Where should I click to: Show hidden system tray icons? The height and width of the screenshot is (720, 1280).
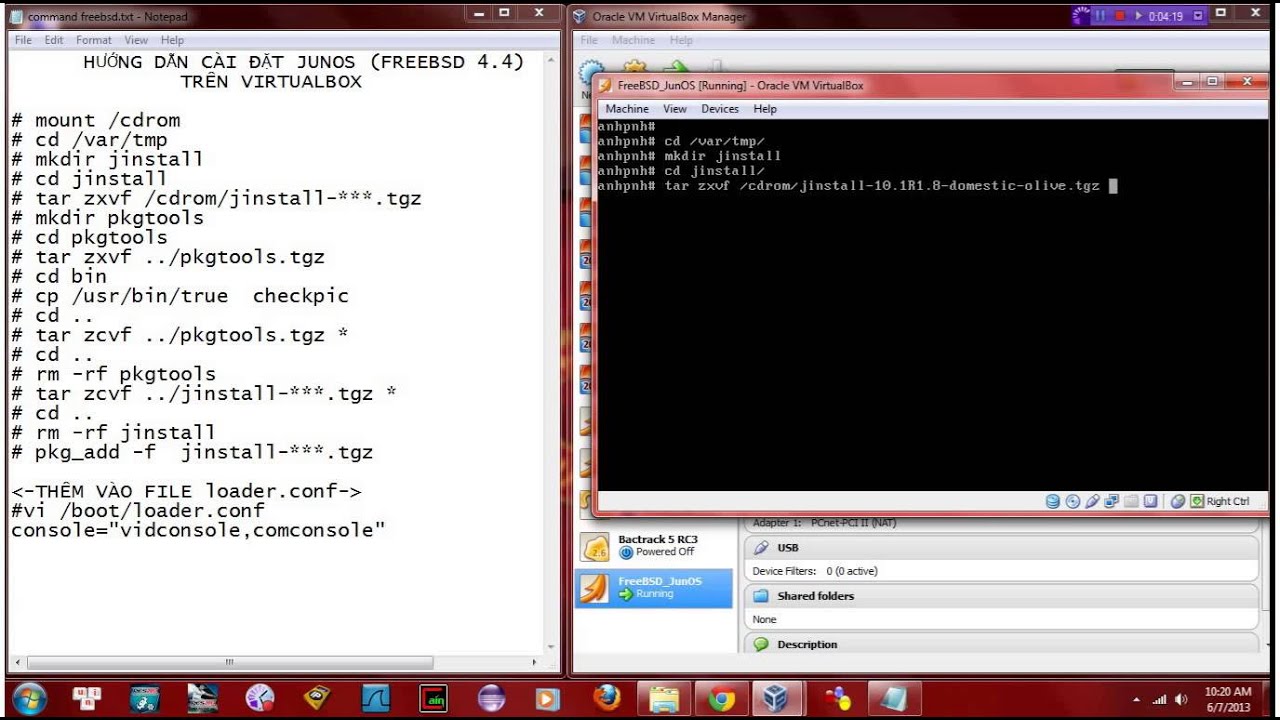click(1136, 699)
